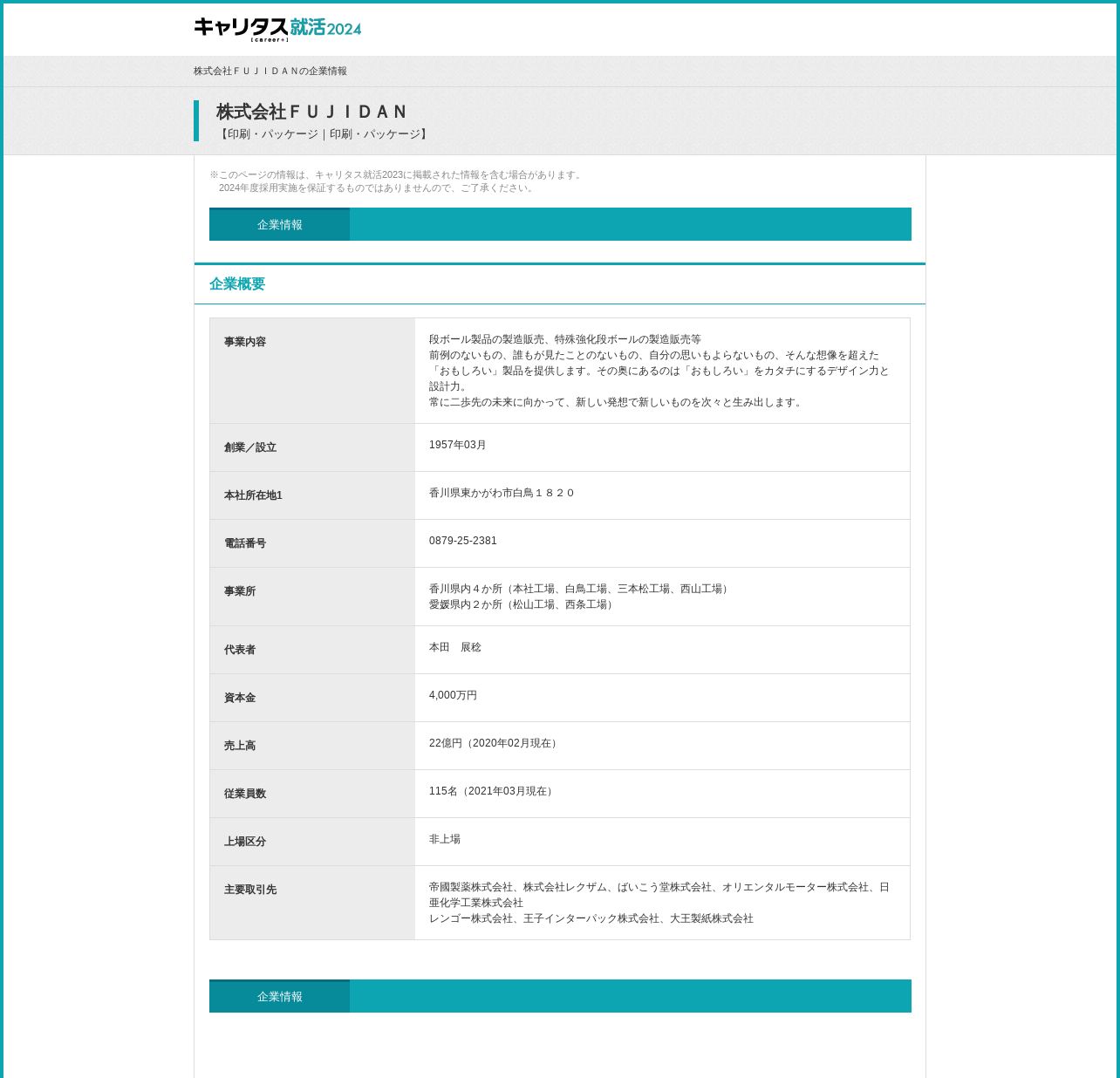Click company name heading 株式会社ＦＵＪＩＤＡＮ

pyautogui.click(x=311, y=112)
